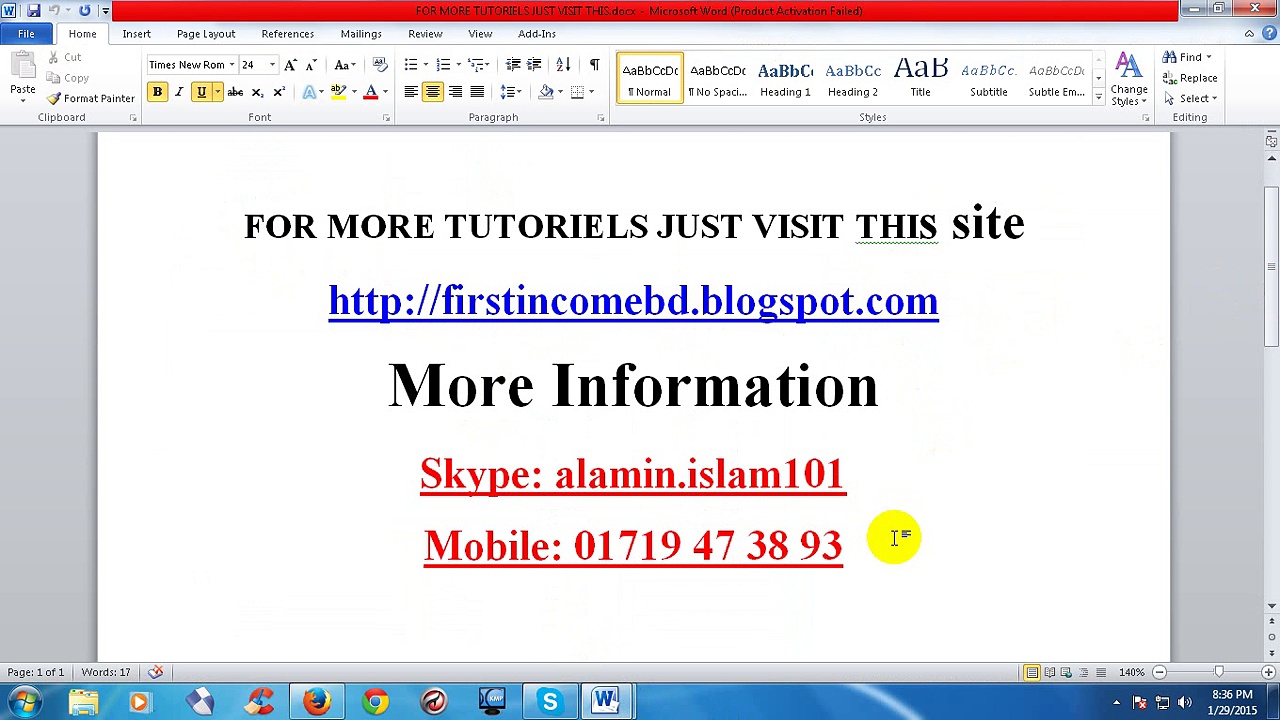Toggle Center alignment
The width and height of the screenshot is (1280, 720).
click(x=433, y=92)
